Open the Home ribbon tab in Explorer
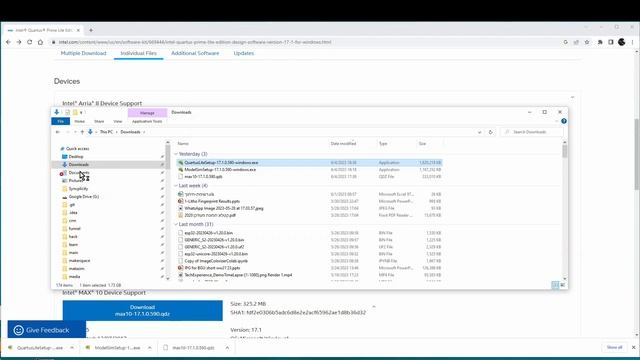640x360 pixels. pyautogui.click(x=80, y=121)
